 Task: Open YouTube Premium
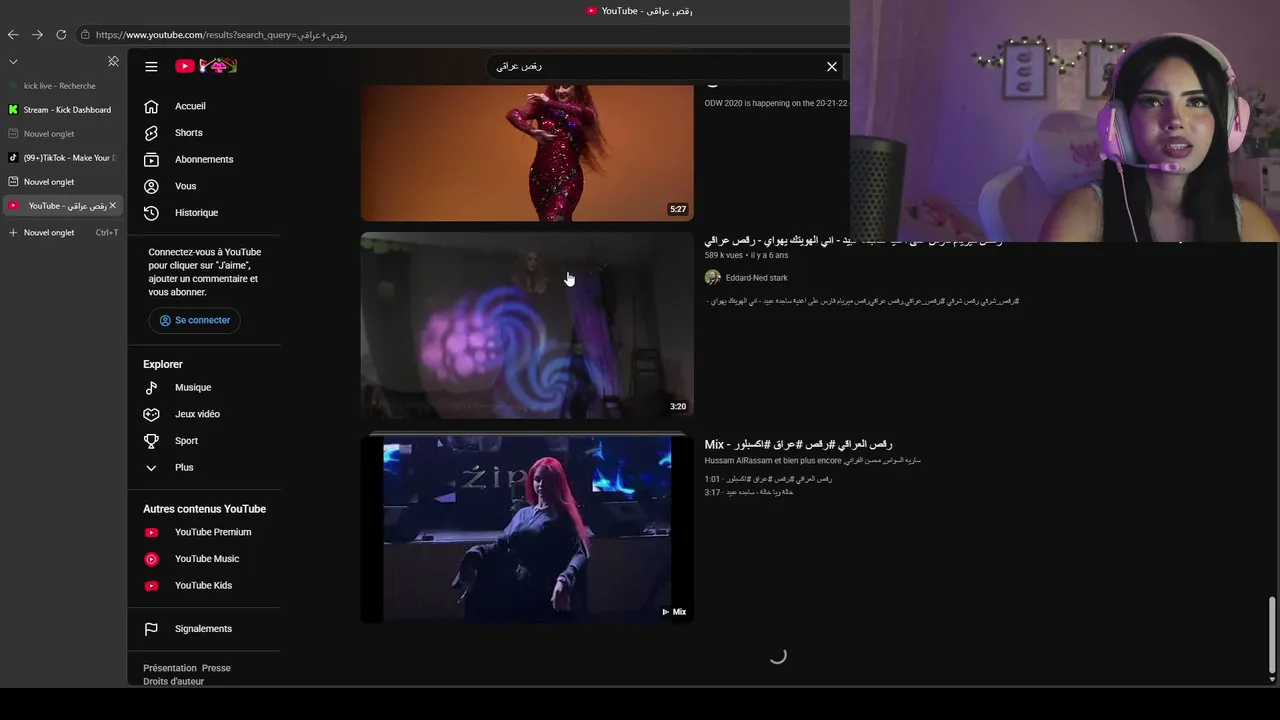(204, 533)
